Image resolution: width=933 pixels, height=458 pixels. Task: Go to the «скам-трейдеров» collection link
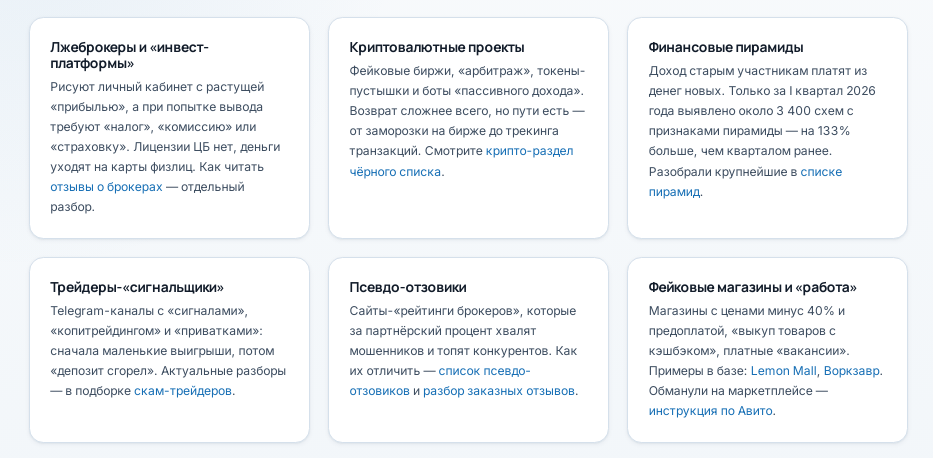point(183,391)
